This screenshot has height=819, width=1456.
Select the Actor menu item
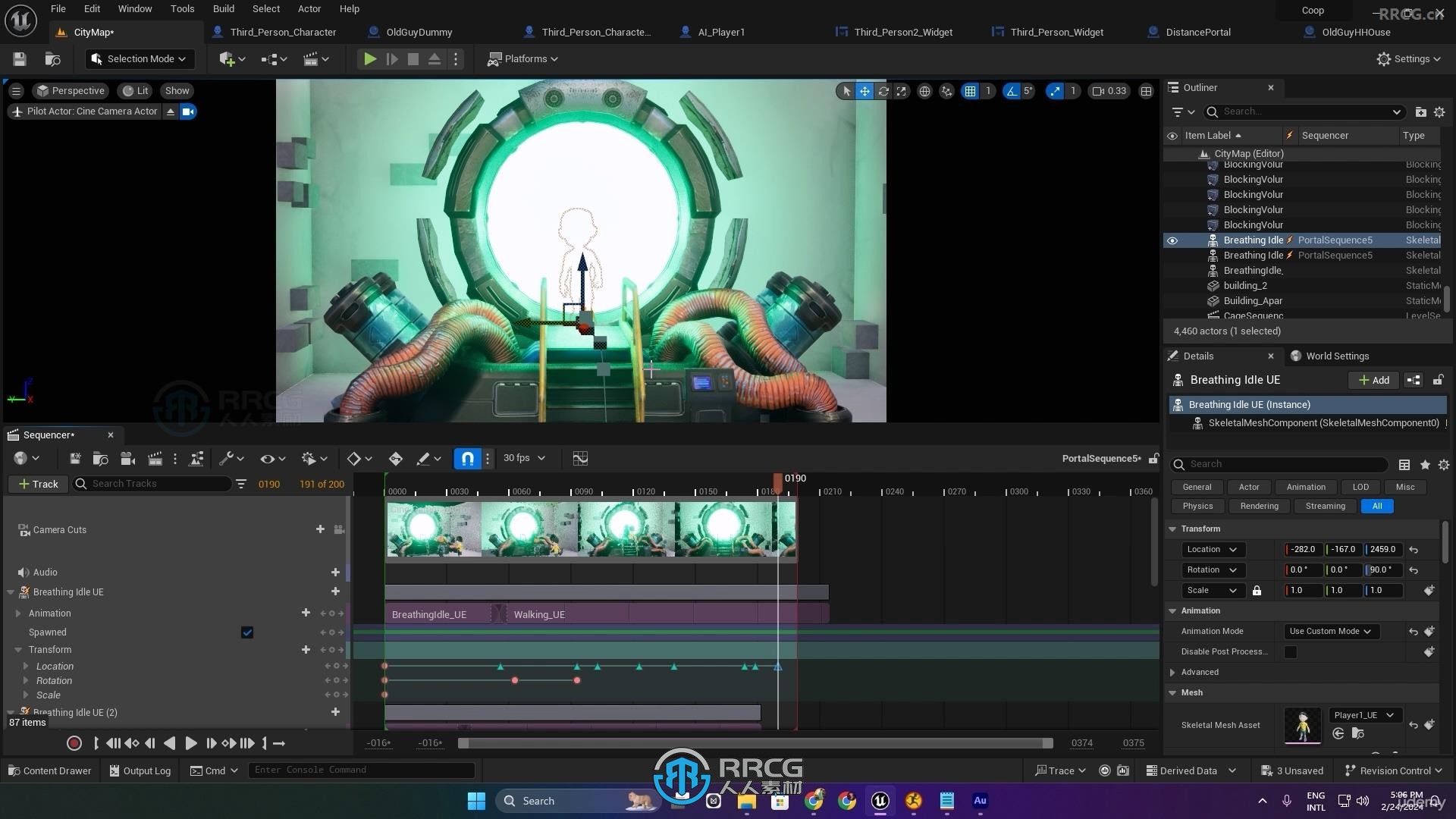310,9
